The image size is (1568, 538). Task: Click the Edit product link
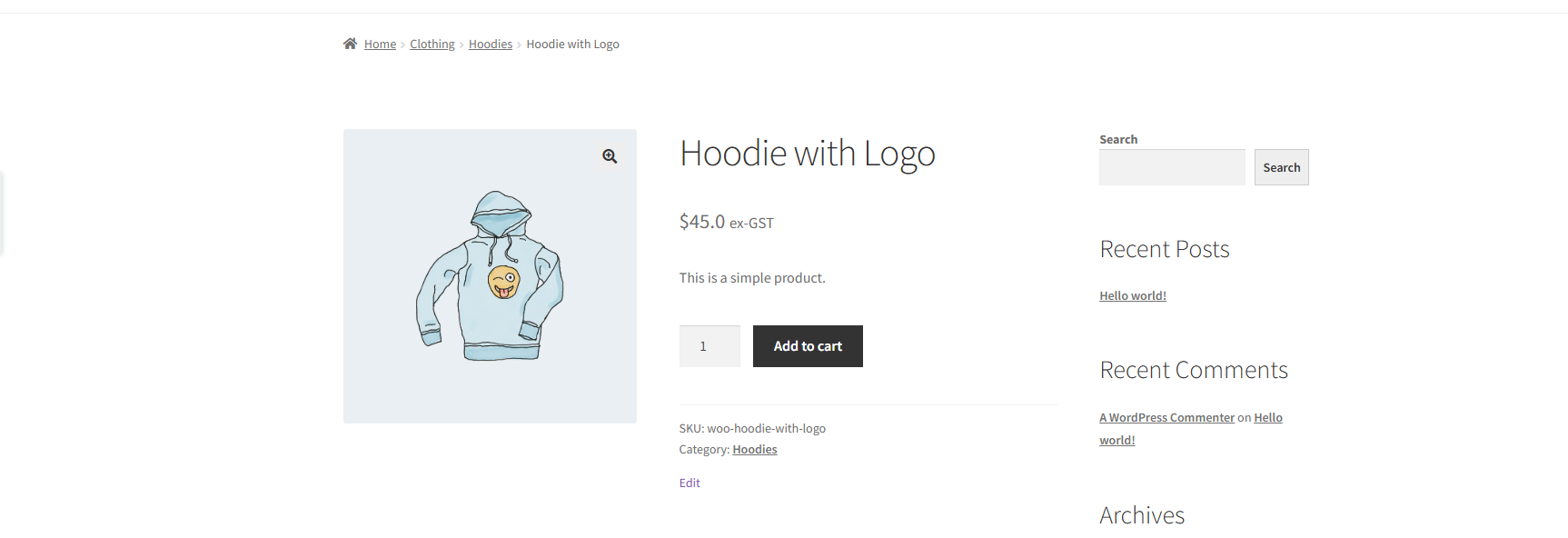690,483
